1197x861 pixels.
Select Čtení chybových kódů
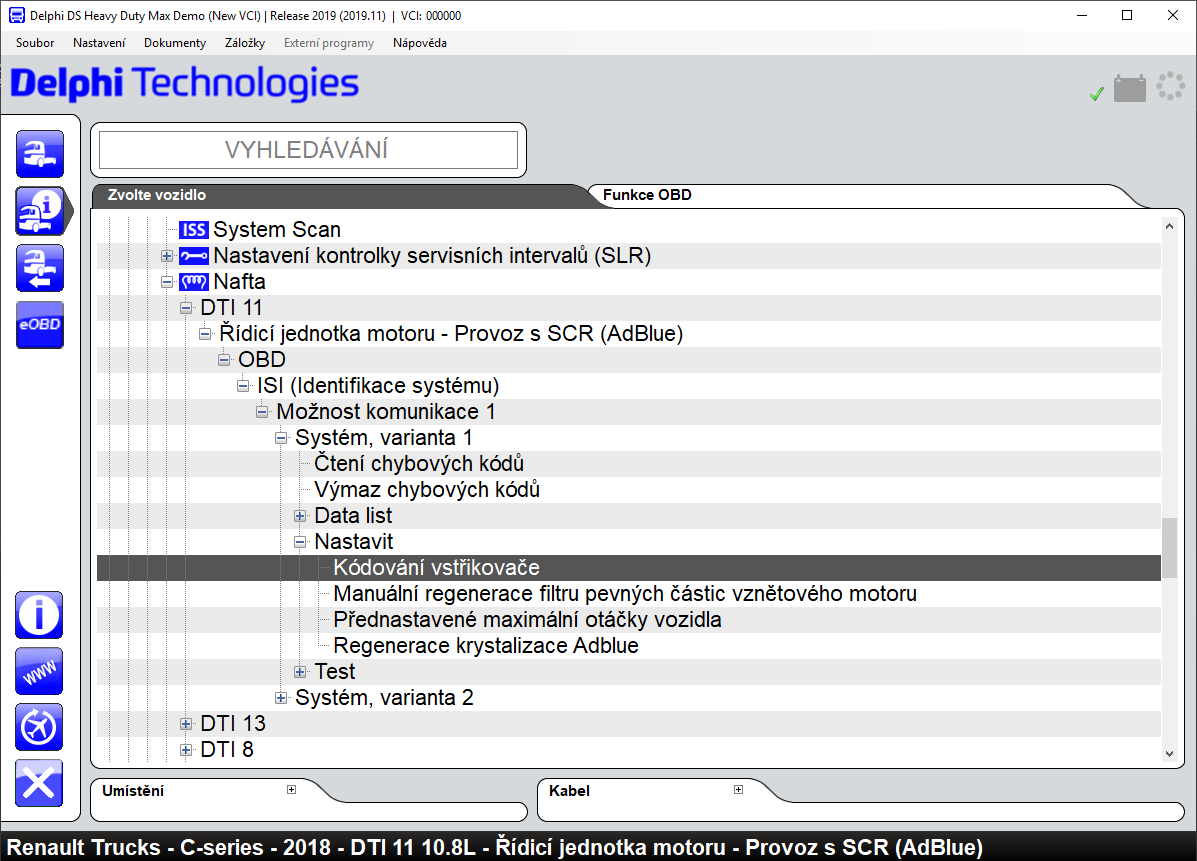[x=419, y=463]
